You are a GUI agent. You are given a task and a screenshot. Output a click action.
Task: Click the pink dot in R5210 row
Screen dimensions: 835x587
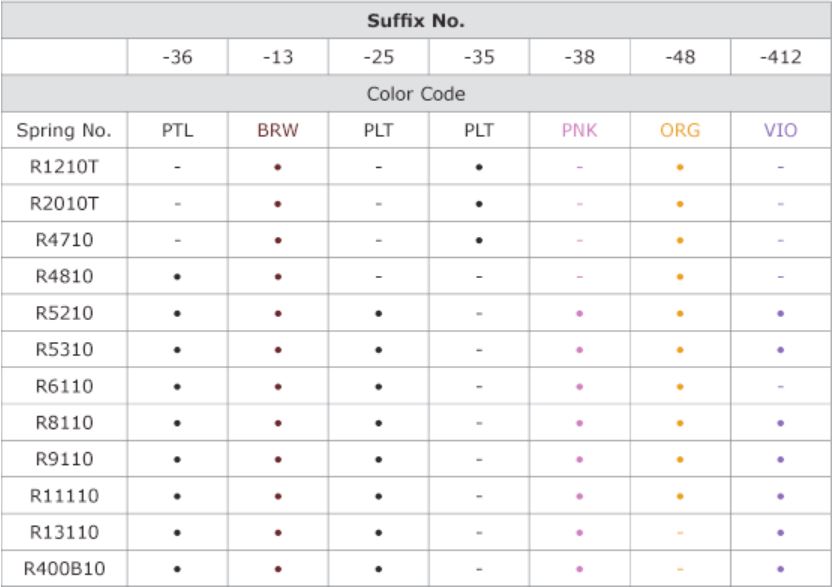[x=579, y=314]
